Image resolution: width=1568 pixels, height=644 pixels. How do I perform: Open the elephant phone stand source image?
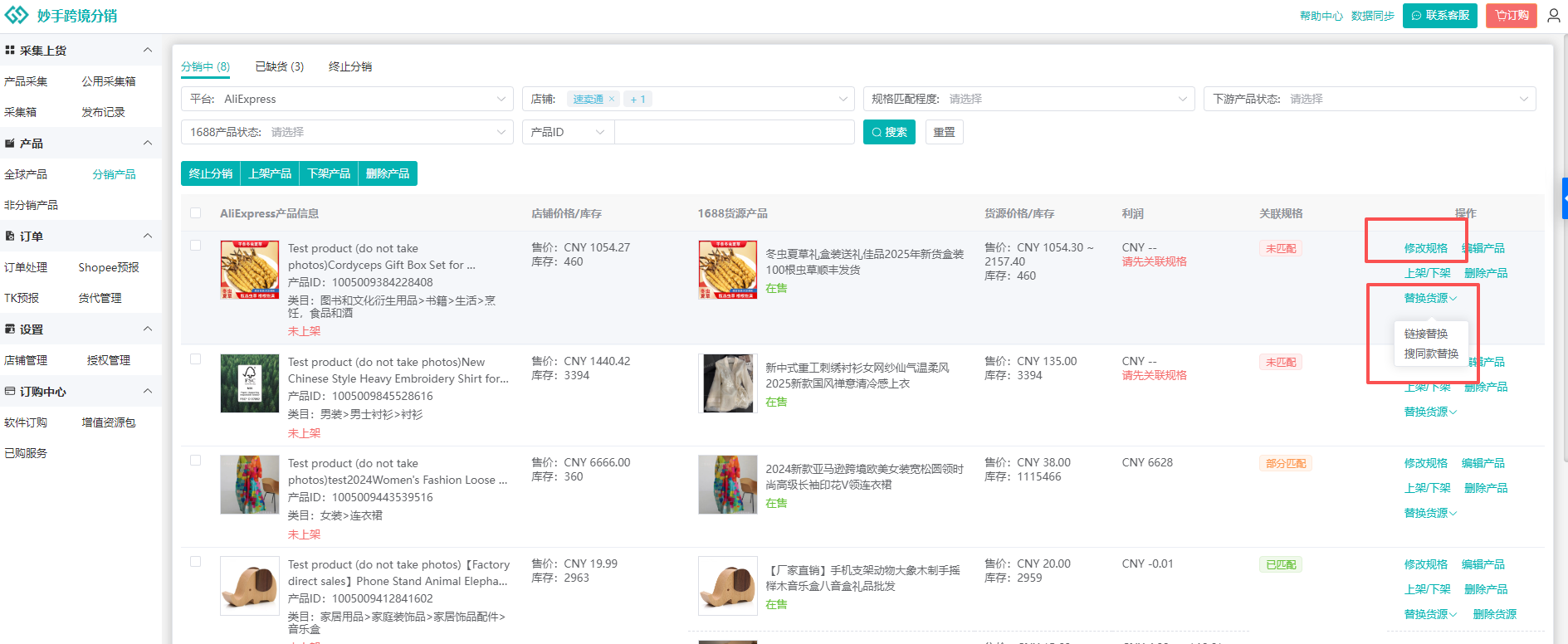pos(727,585)
